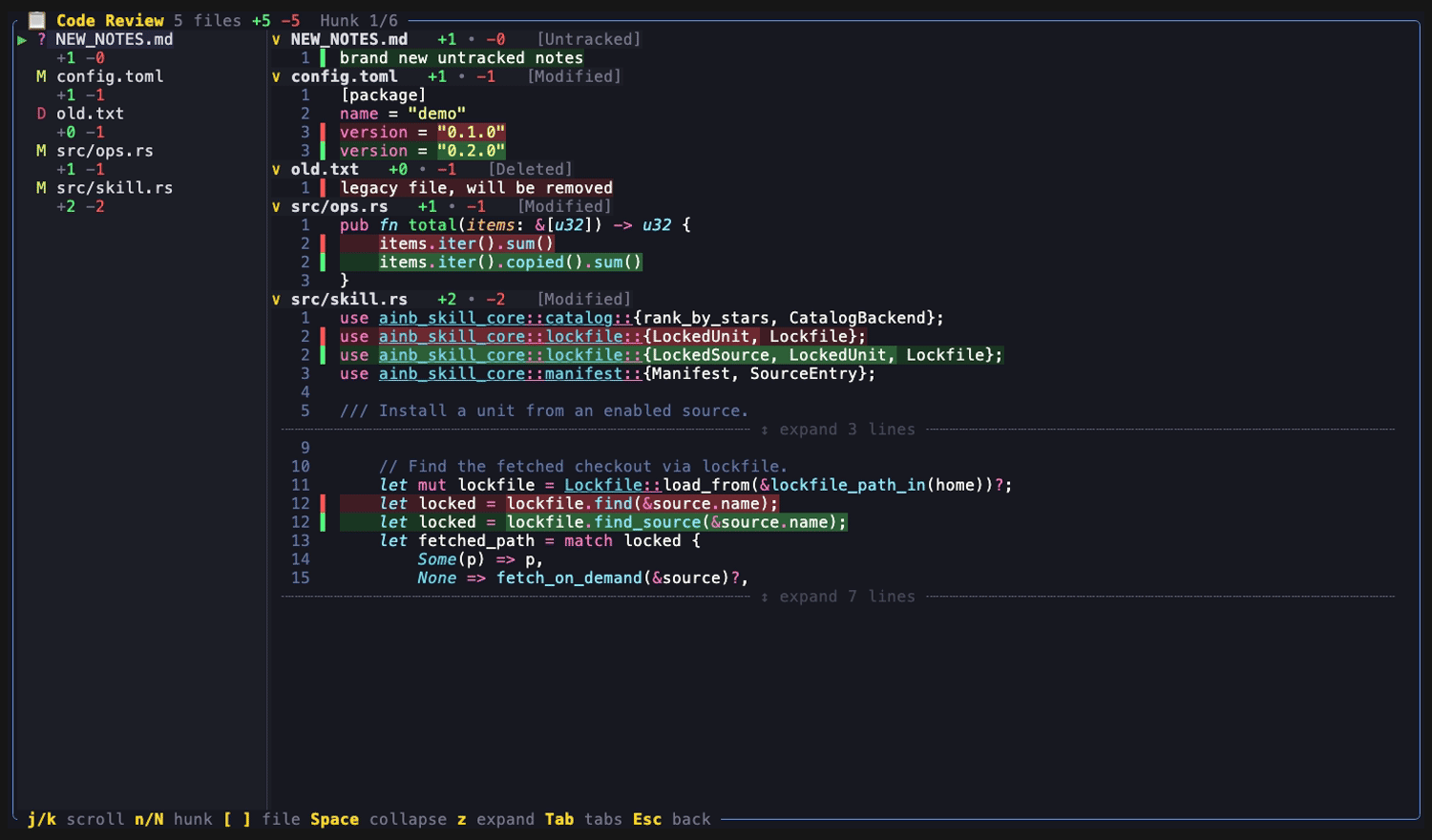Viewport: 1432px width, 840px height.
Task: Click the M status marker beside src/ops.rs
Action: coord(41,151)
